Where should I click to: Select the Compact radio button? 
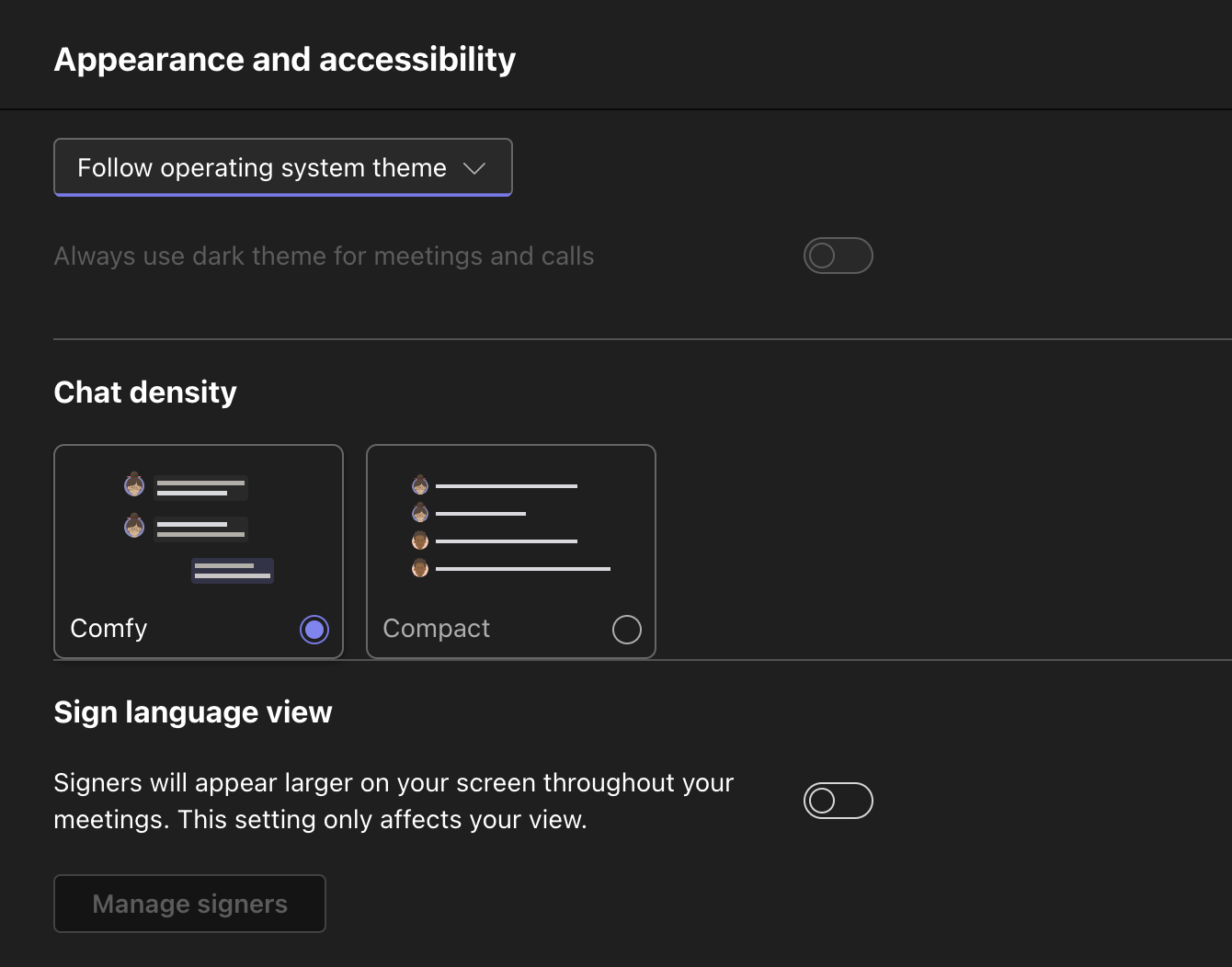(627, 630)
